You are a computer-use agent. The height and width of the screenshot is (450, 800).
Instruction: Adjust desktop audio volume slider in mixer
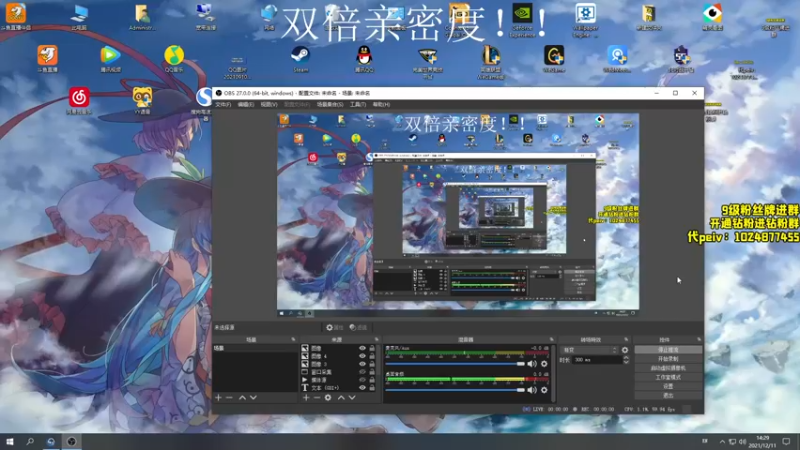point(455,390)
